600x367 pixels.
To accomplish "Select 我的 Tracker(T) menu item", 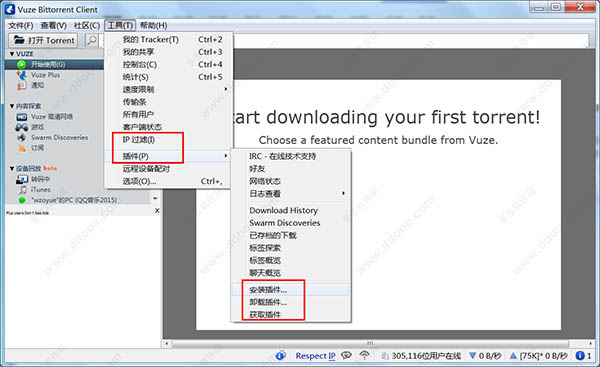I will [x=168, y=39].
